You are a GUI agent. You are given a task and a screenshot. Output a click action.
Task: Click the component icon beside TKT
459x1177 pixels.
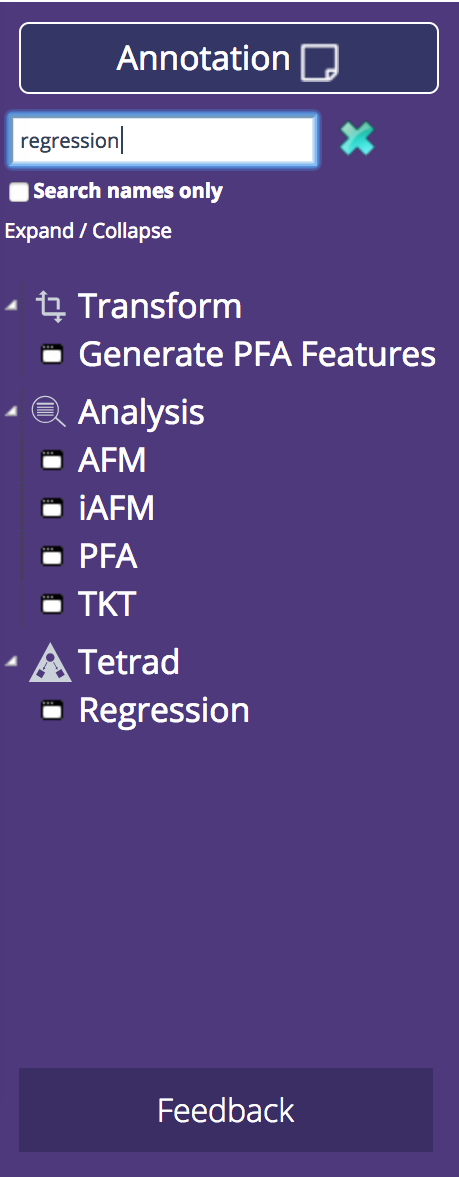pyautogui.click(x=52, y=604)
